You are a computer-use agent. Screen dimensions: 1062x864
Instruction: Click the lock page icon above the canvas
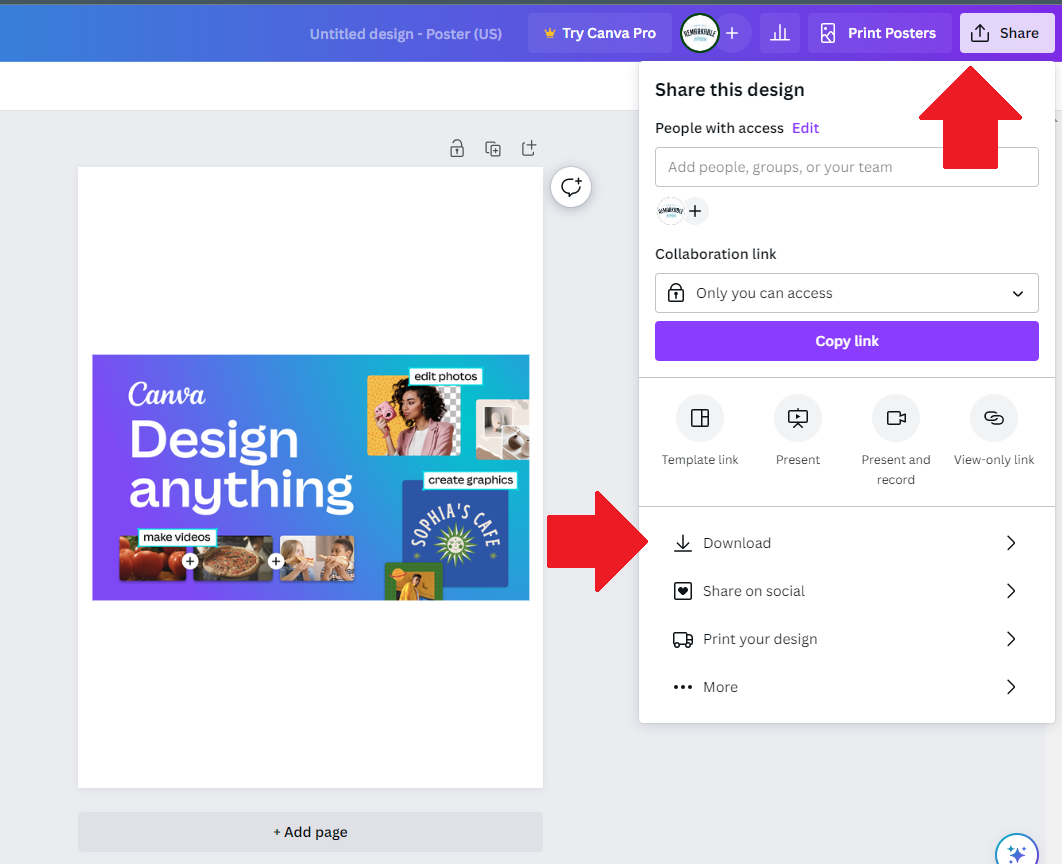pyautogui.click(x=457, y=148)
